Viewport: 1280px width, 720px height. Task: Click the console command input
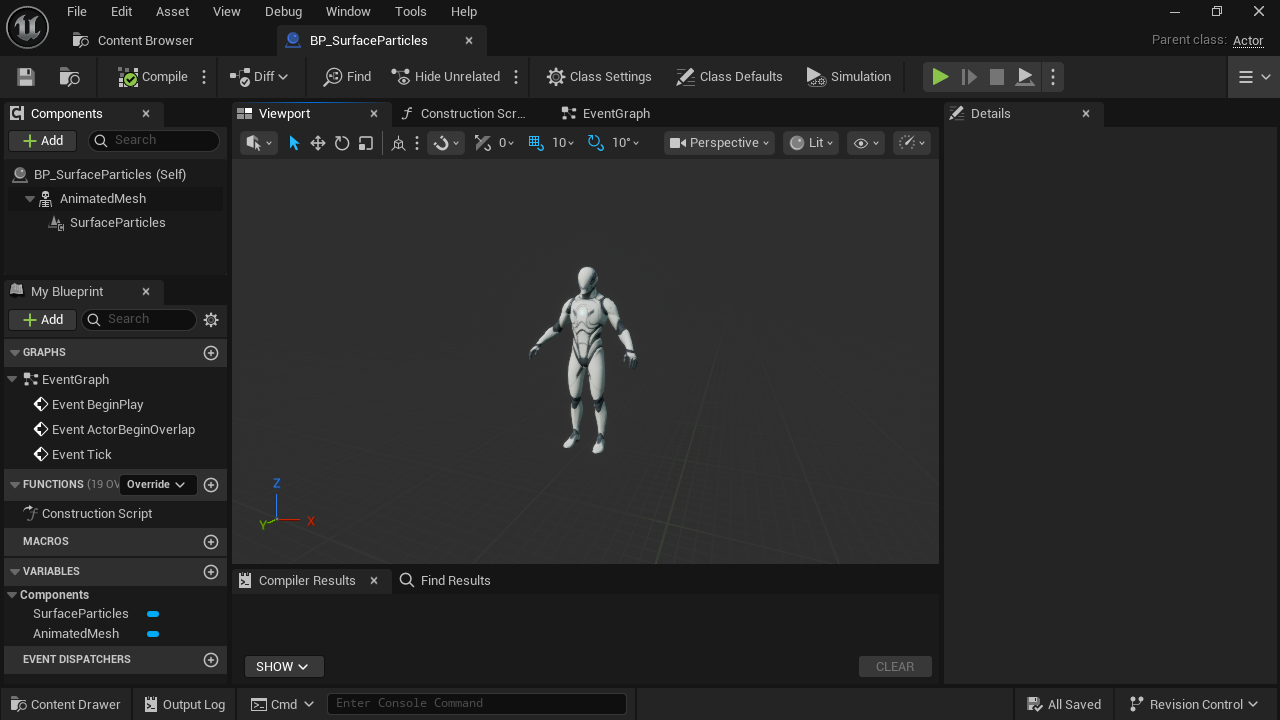[477, 704]
